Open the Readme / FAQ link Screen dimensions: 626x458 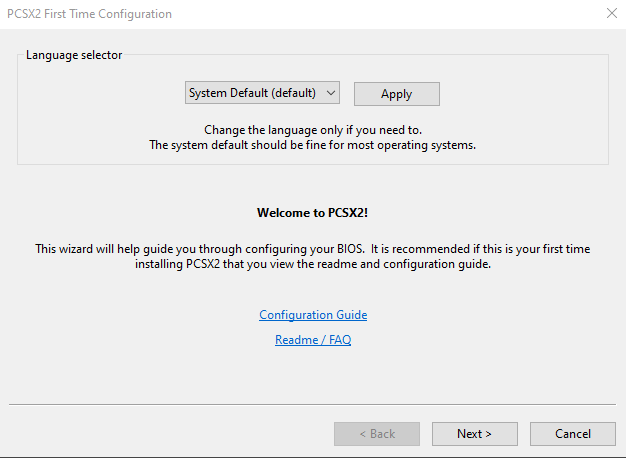(x=313, y=340)
